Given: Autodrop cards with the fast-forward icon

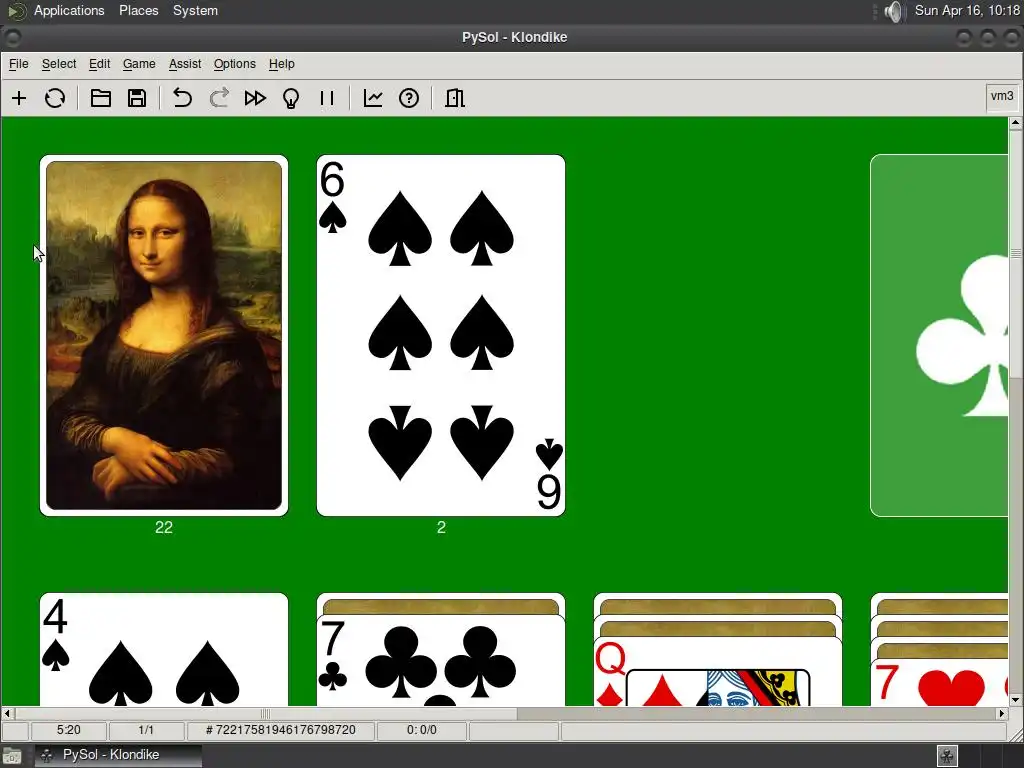Looking at the screenshot, I should tap(255, 98).
